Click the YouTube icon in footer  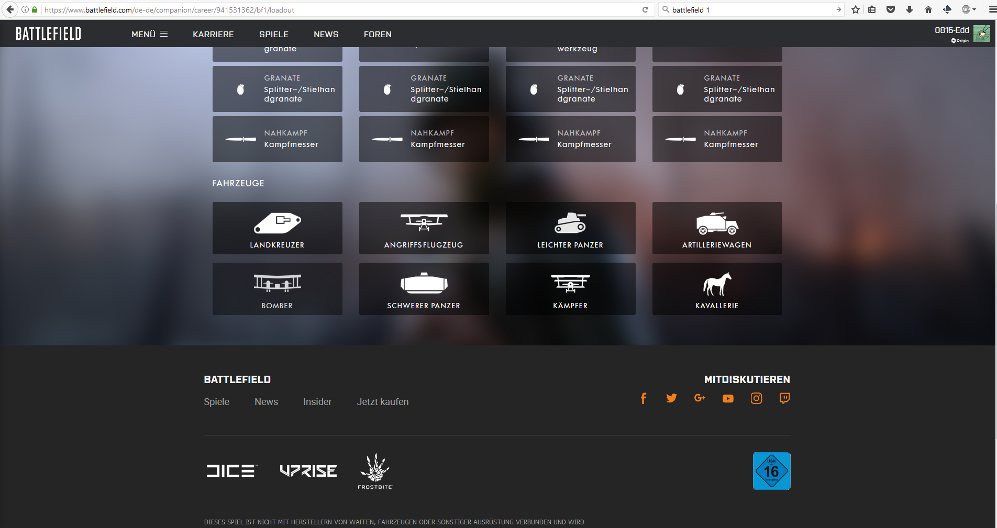point(728,399)
